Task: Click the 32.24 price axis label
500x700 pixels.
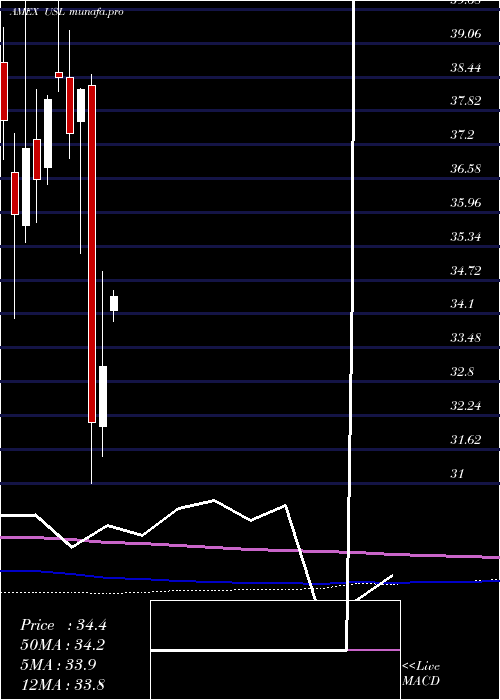Action: pos(466,405)
